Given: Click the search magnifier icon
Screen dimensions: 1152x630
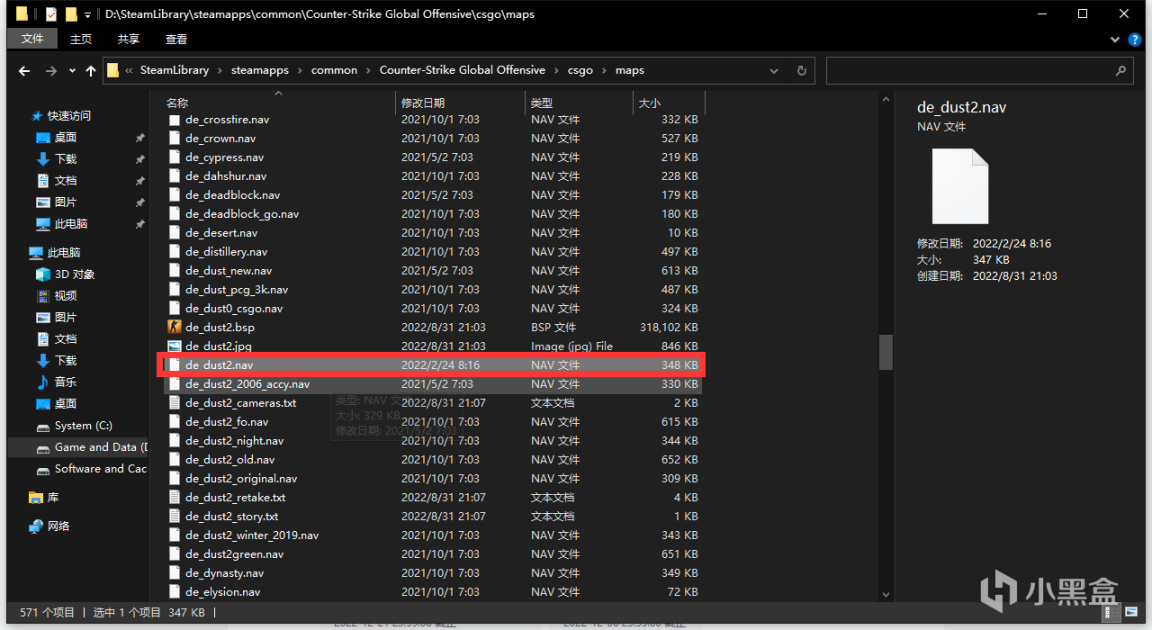Looking at the screenshot, I should 1120,70.
